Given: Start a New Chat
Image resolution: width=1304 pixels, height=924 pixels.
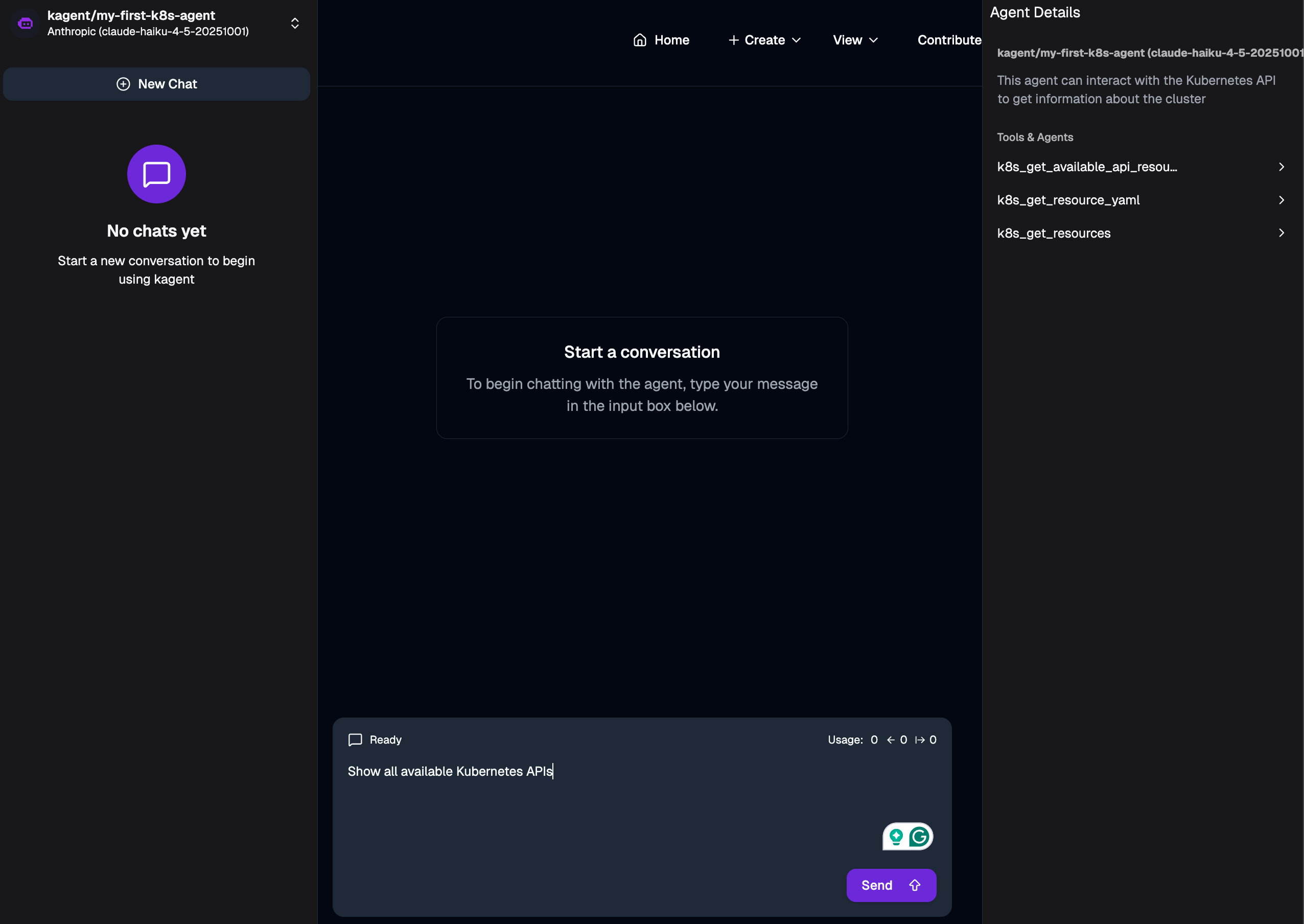Looking at the screenshot, I should (x=156, y=84).
